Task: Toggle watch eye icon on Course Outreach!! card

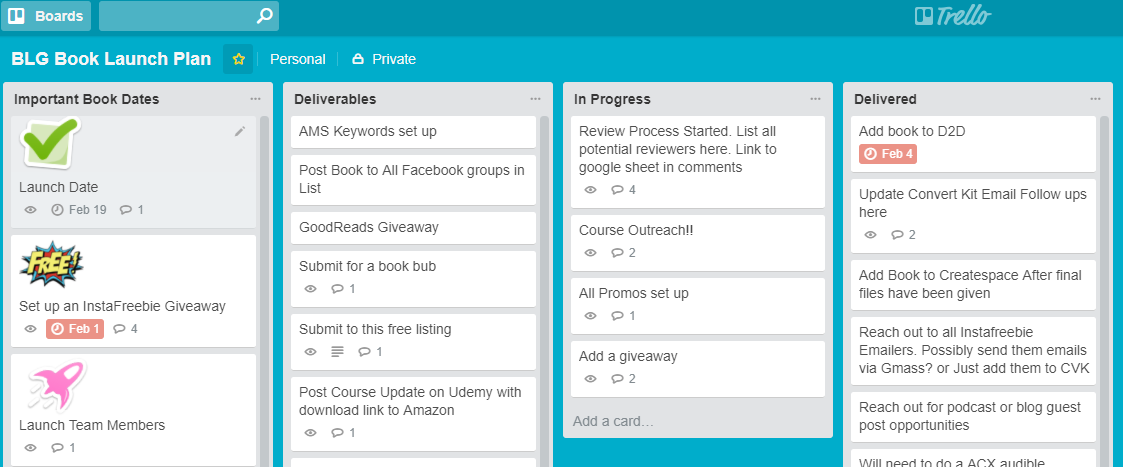Action: point(590,253)
